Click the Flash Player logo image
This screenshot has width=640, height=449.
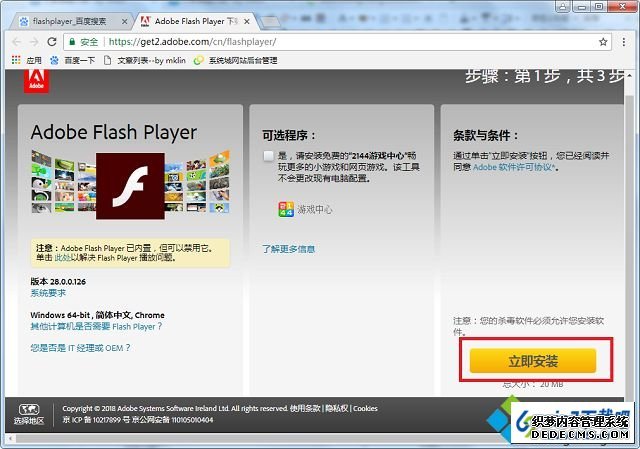coord(130,186)
